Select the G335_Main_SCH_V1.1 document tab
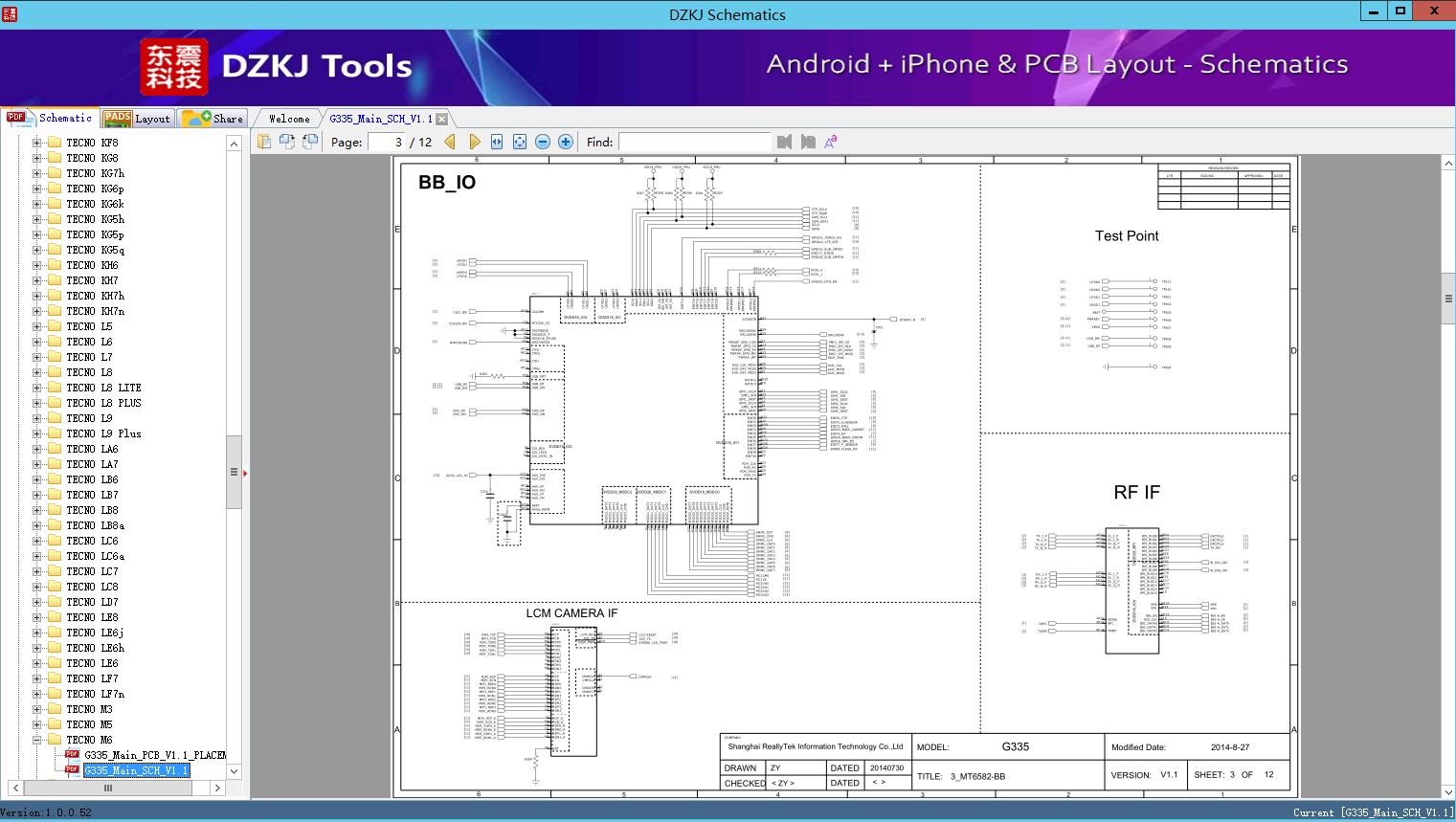The image size is (1456, 822). [x=381, y=119]
